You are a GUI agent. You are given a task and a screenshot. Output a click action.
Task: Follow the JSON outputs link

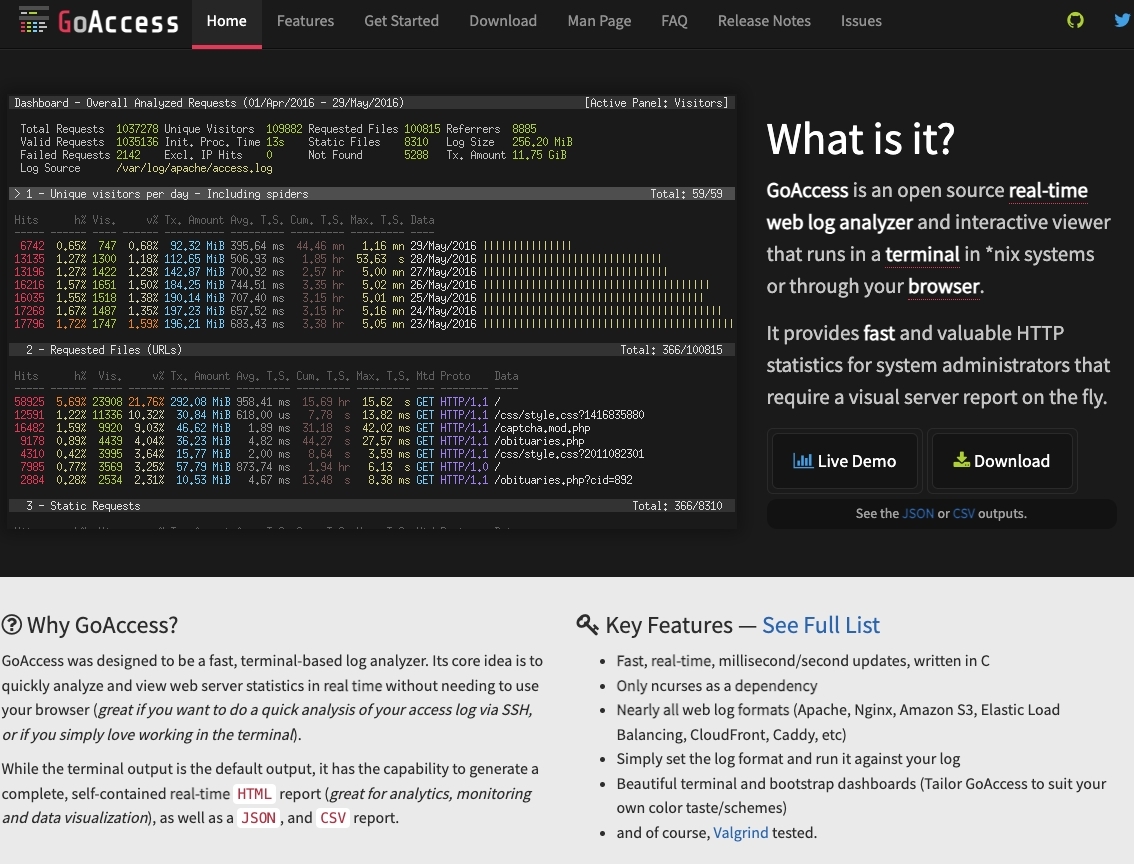point(918,514)
